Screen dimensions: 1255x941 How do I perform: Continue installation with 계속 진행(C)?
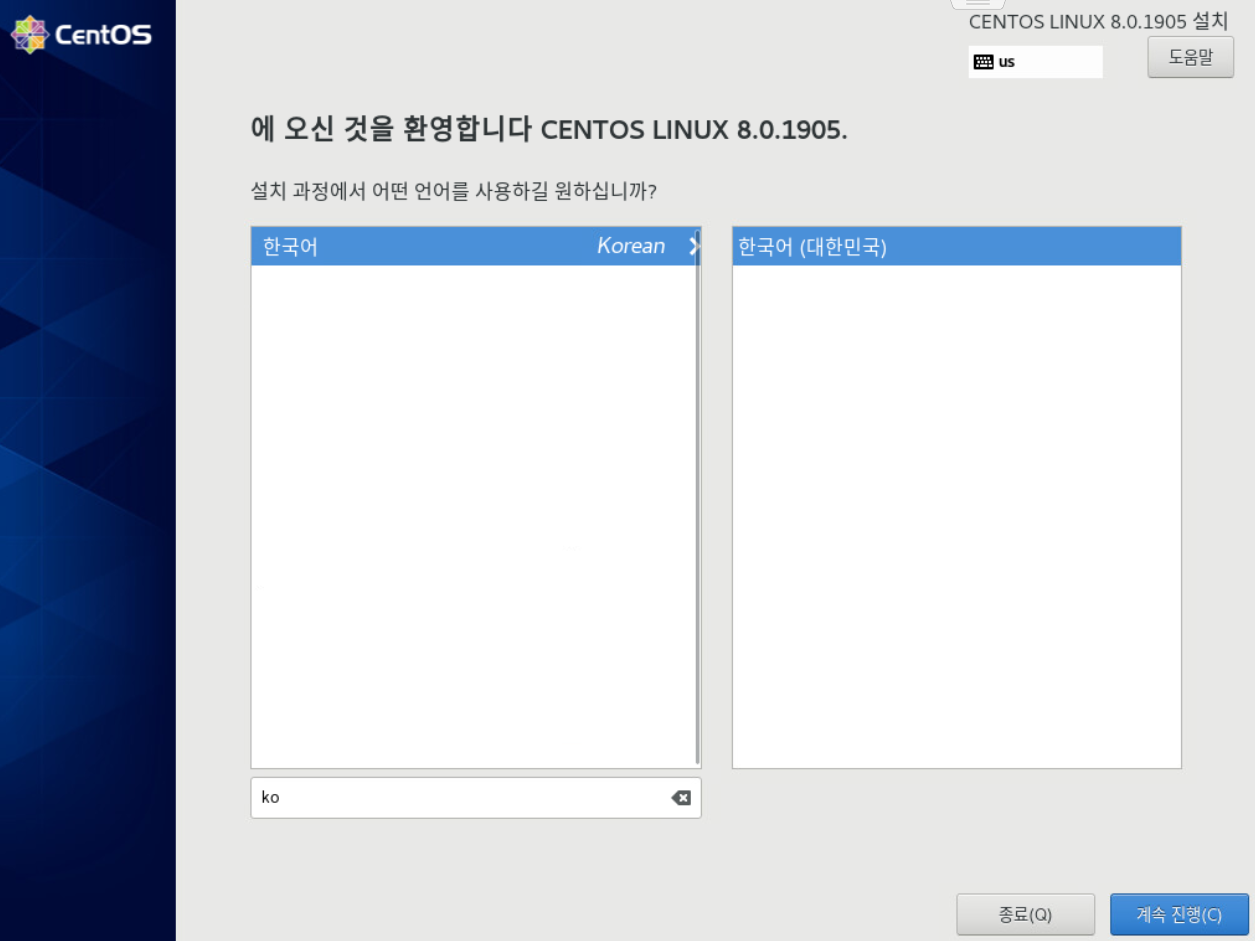pos(1179,915)
